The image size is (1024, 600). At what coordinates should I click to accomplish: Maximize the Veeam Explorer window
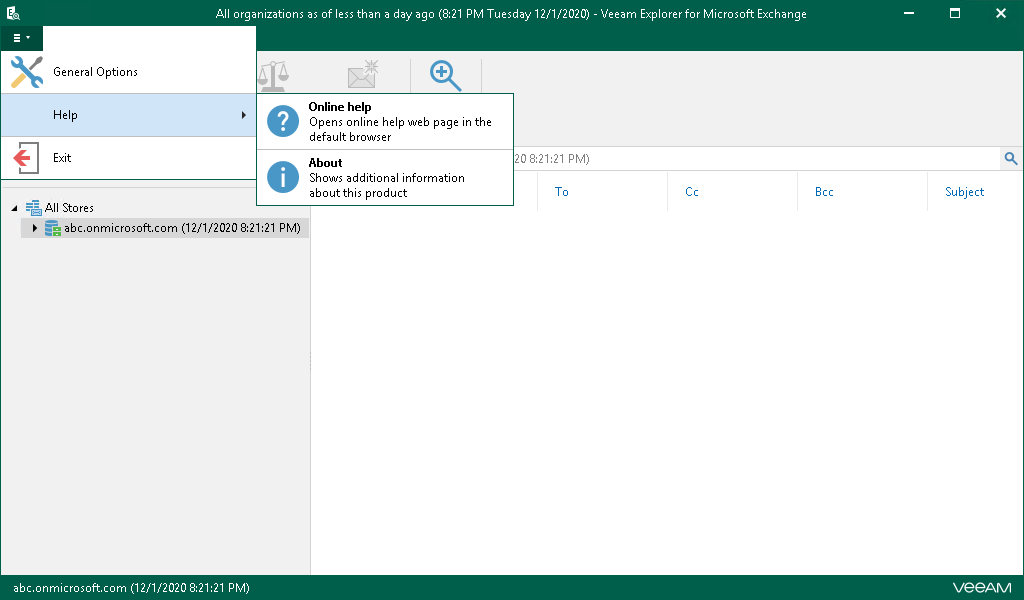click(x=955, y=13)
